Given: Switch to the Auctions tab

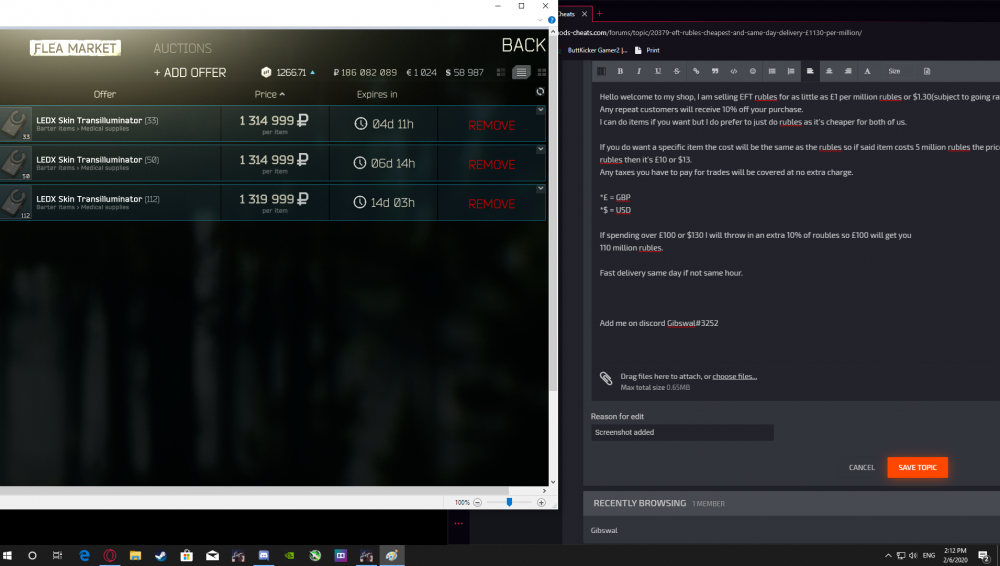Looking at the screenshot, I should 182,48.
